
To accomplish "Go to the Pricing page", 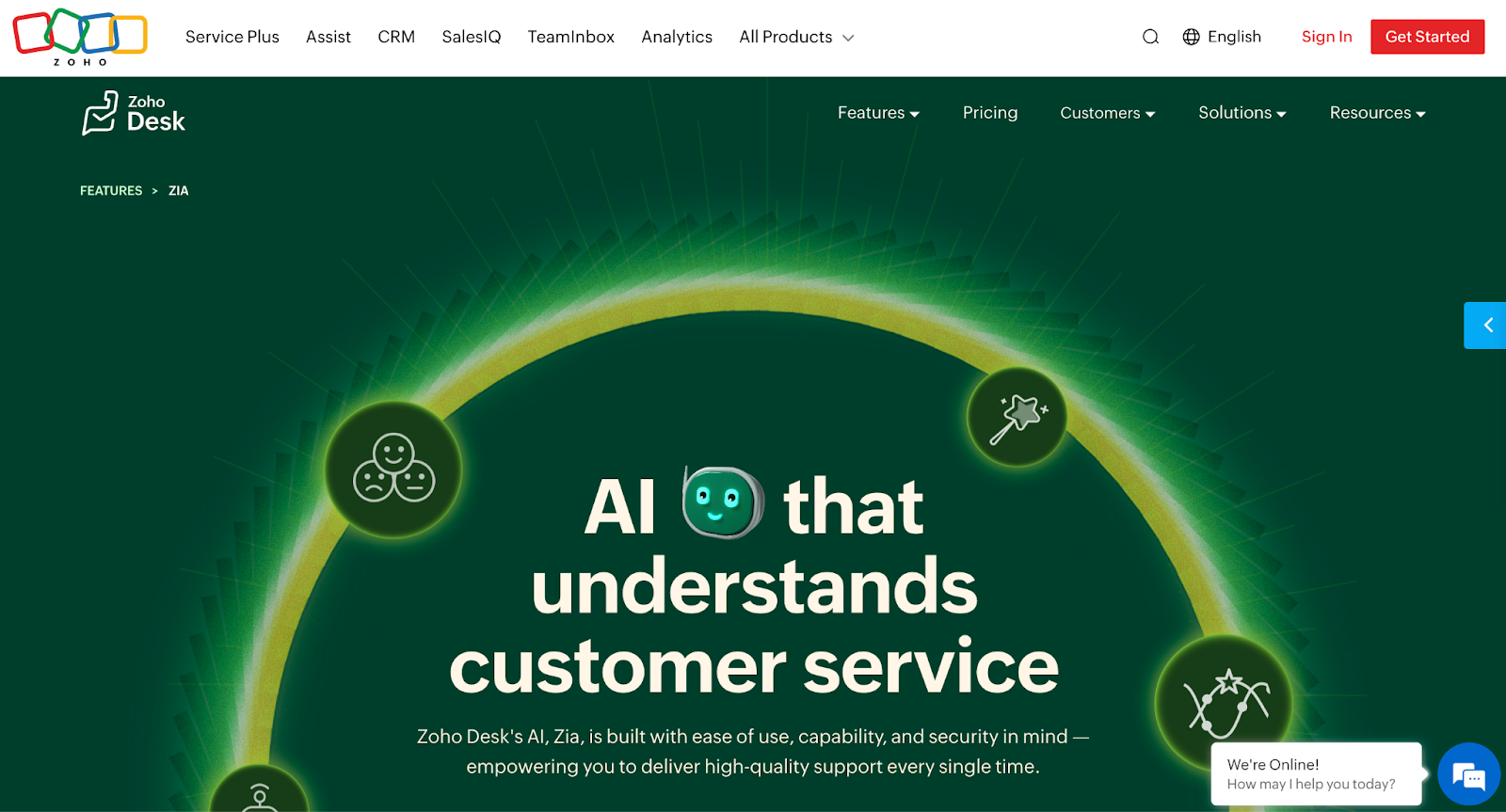I will tap(990, 113).
